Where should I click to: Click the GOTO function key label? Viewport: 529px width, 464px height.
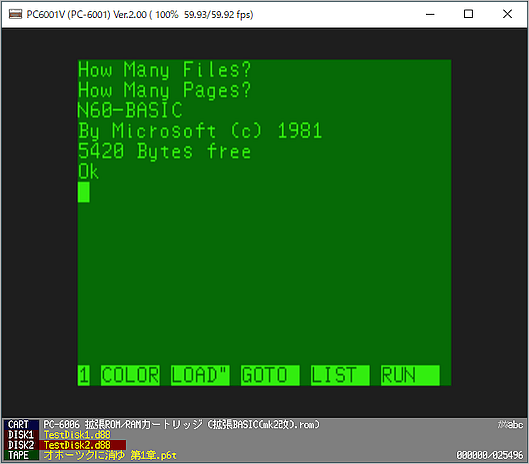(x=270, y=375)
